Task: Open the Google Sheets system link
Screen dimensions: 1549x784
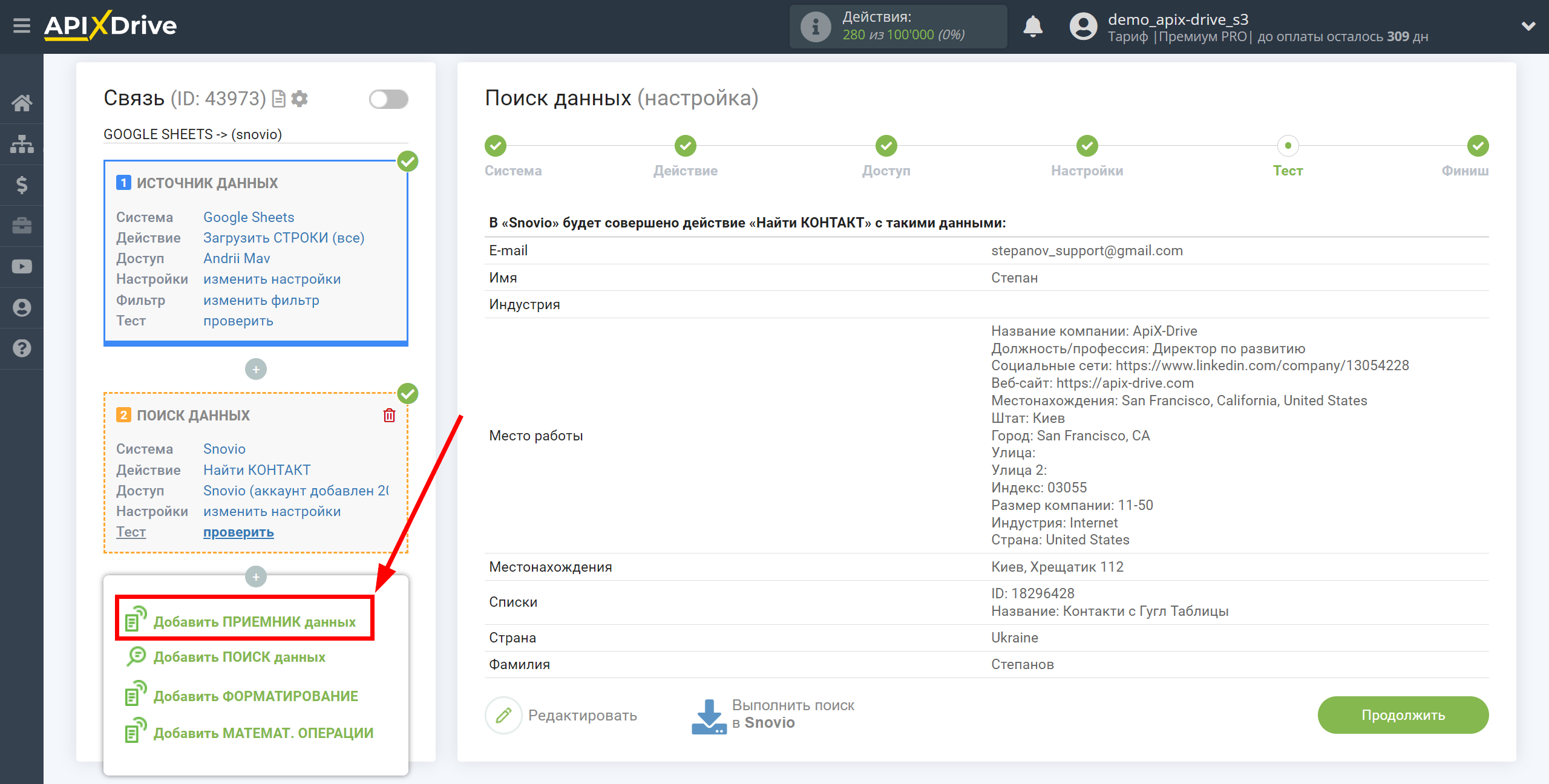Action: point(249,217)
